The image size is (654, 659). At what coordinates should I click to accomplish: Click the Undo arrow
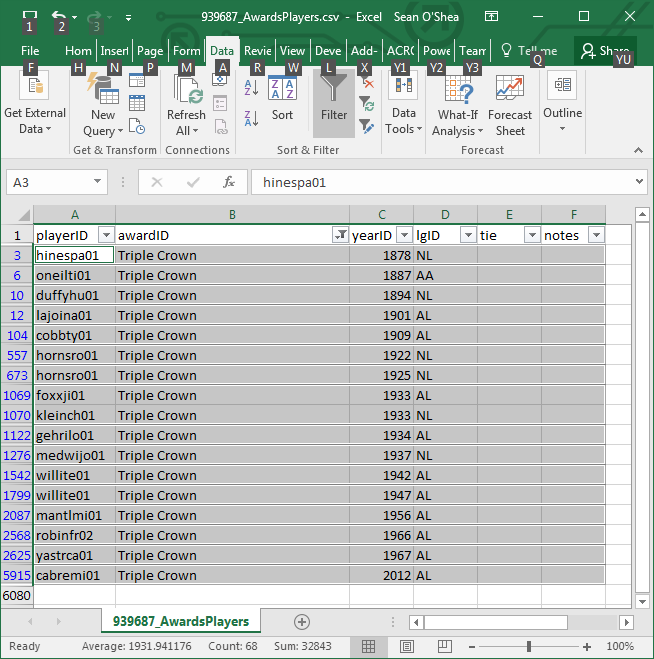pyautogui.click(x=58, y=17)
